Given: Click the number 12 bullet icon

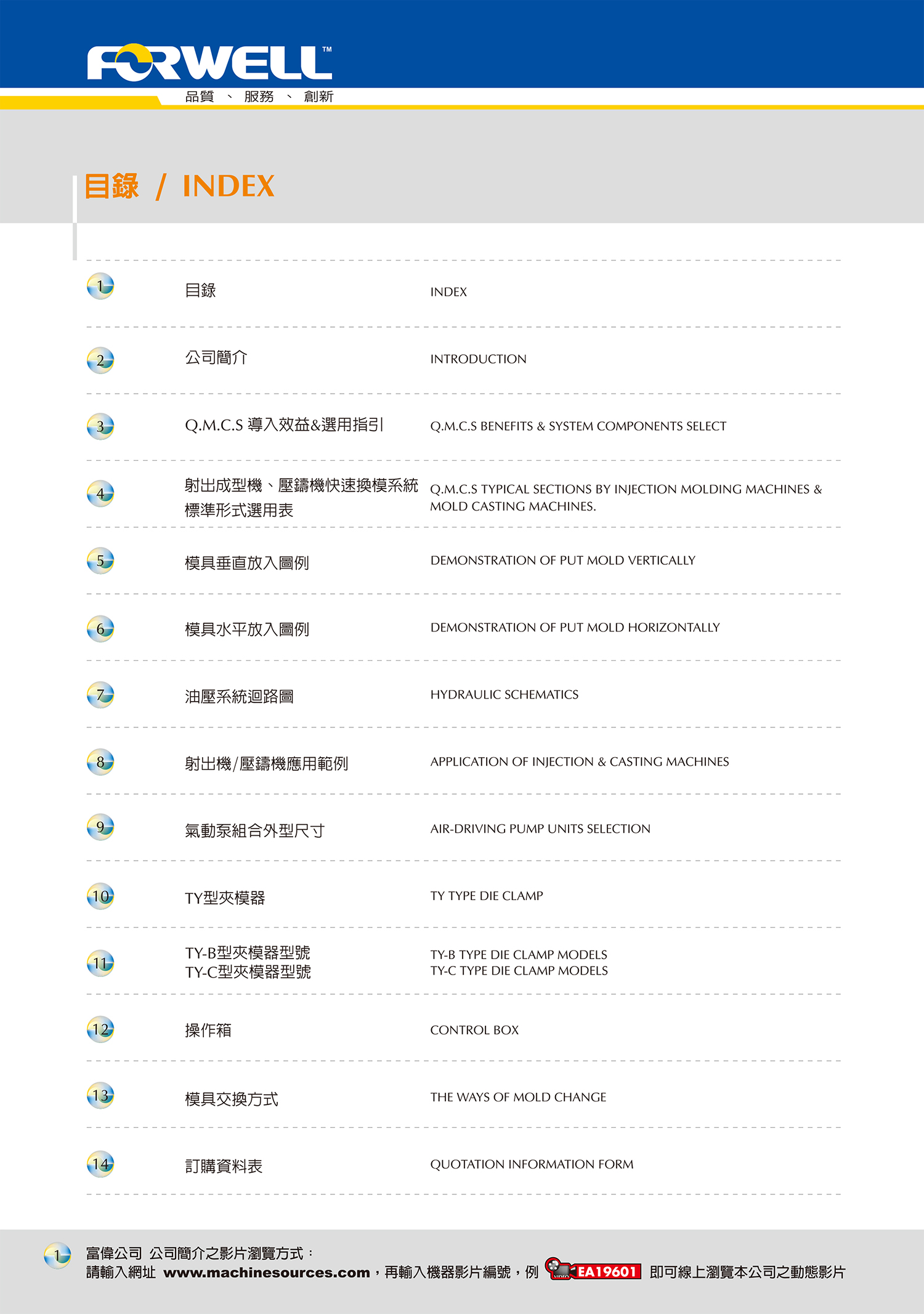Looking at the screenshot, I should point(100,1029).
